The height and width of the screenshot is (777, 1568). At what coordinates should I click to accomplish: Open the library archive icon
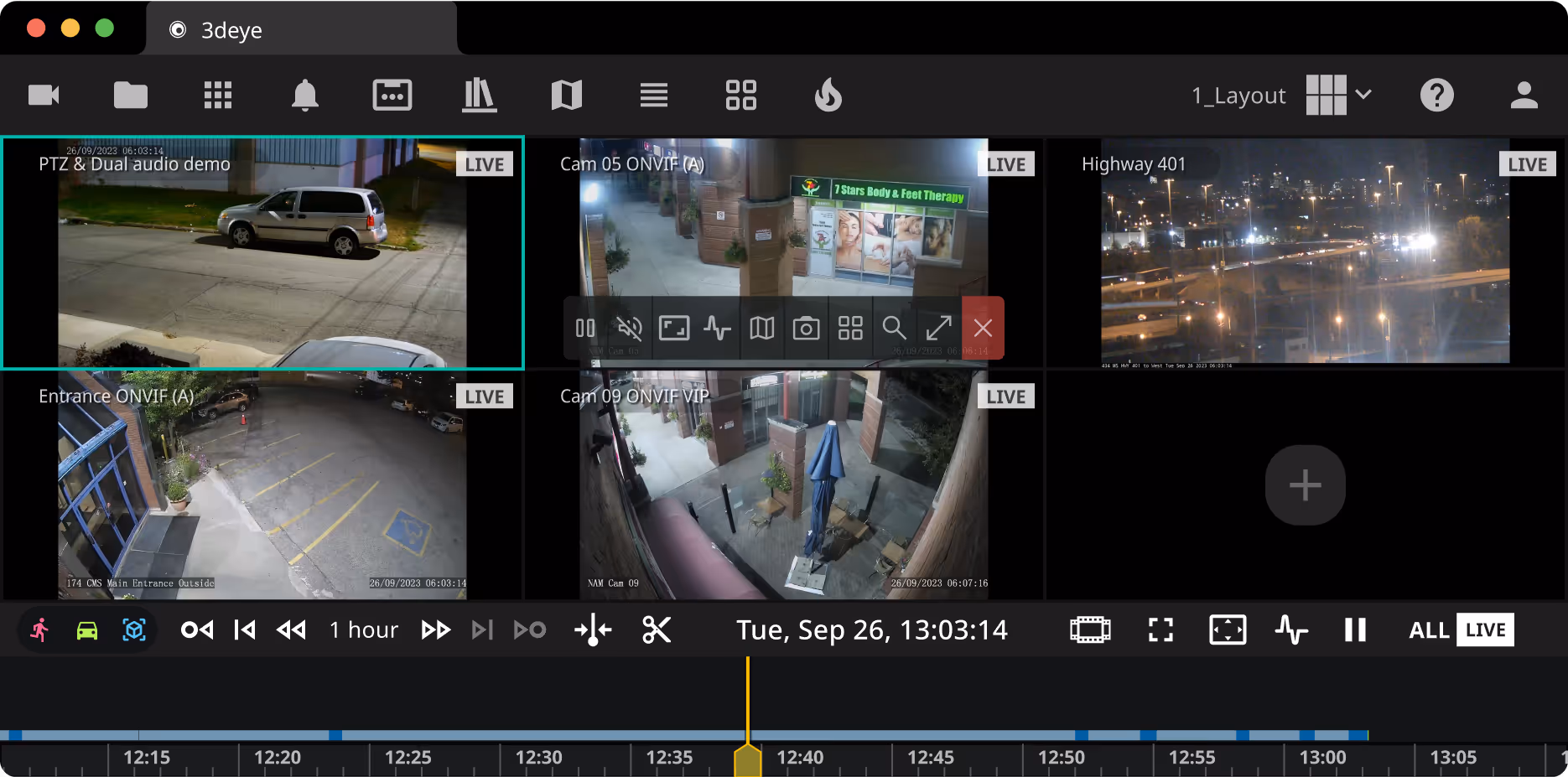pos(479,96)
